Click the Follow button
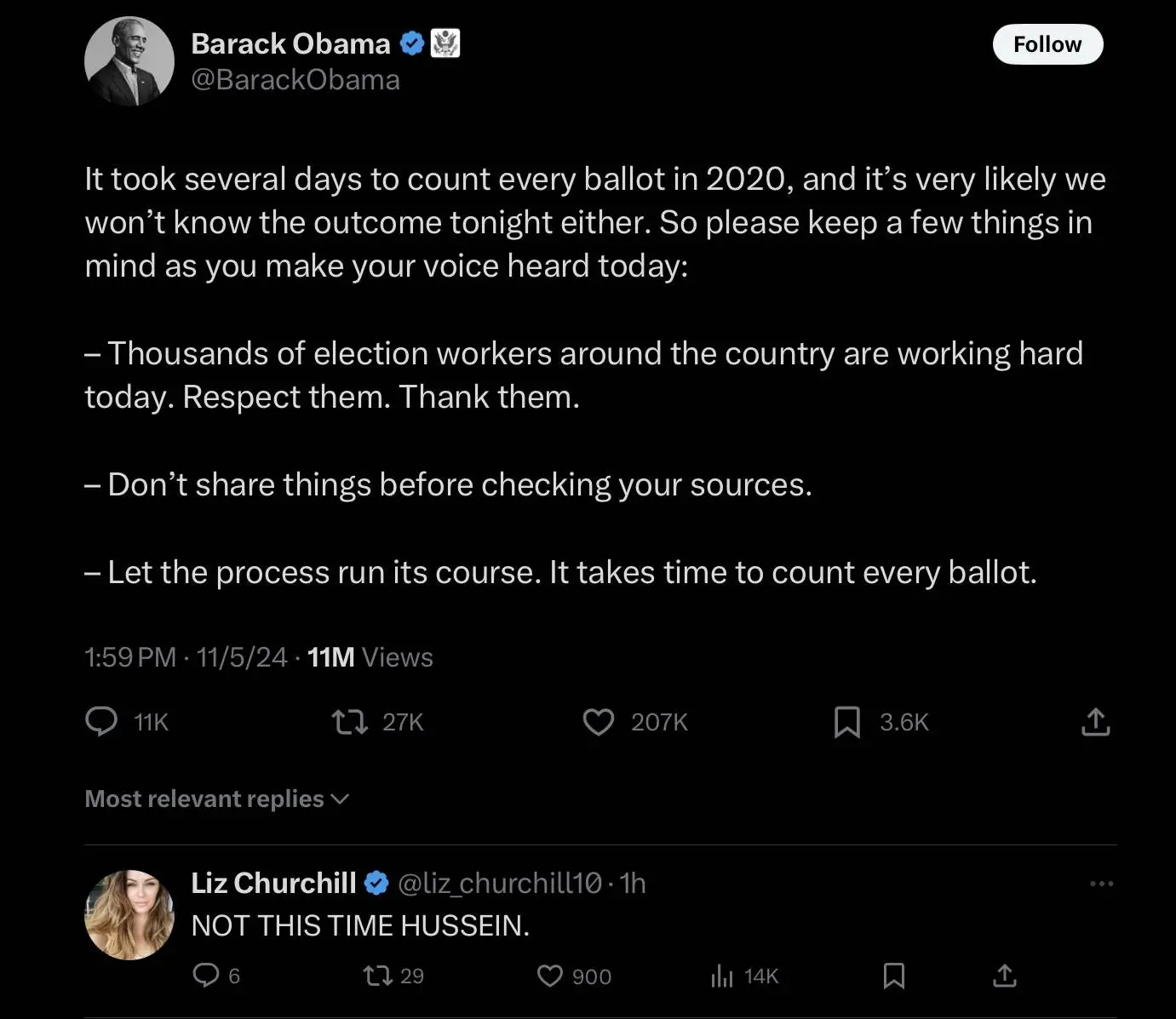Screen dimensions: 1176x1019 tap(1047, 44)
